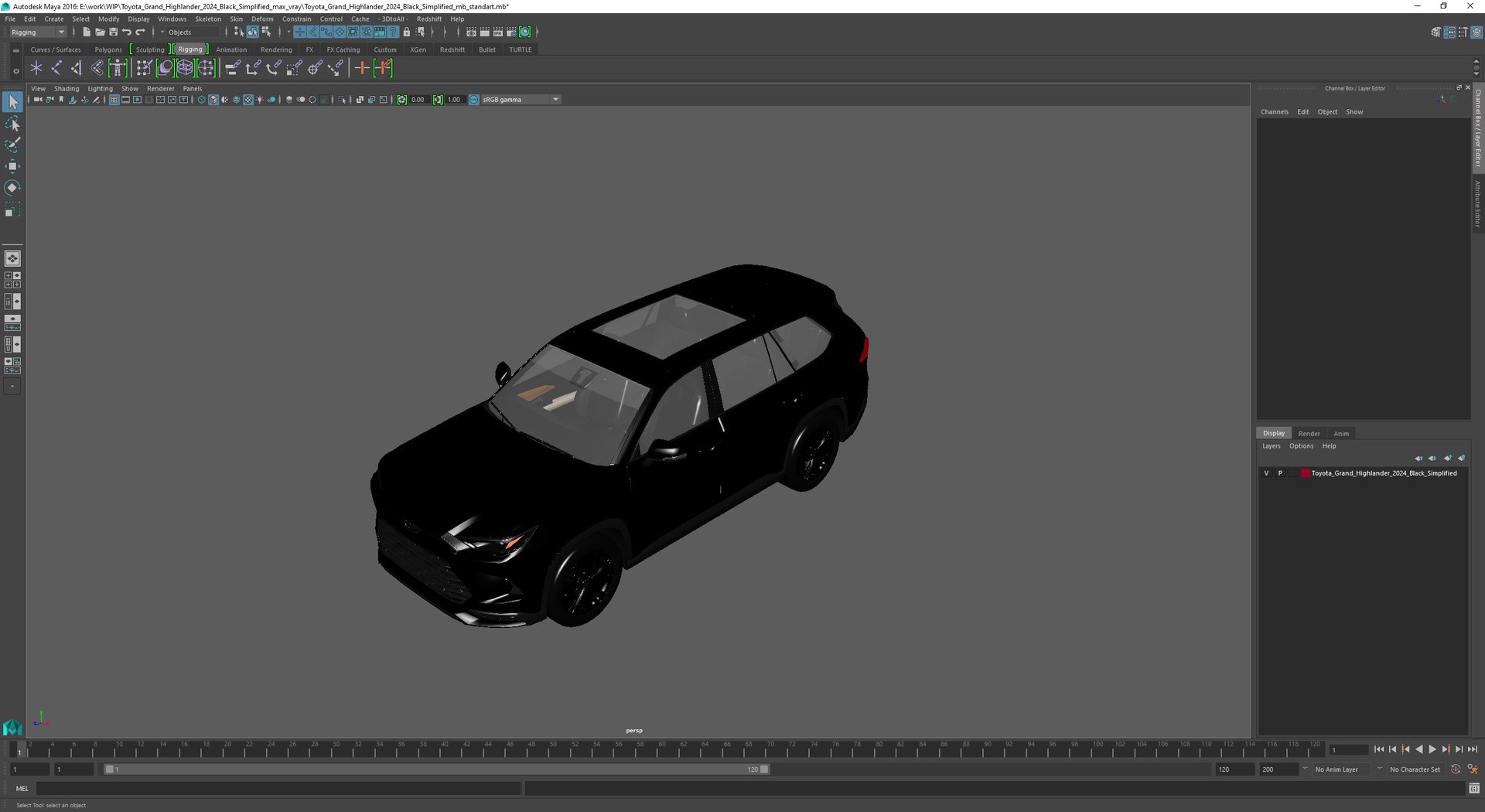The image size is (1485, 812).
Task: Click the Render current frame icon
Action: click(x=485, y=32)
